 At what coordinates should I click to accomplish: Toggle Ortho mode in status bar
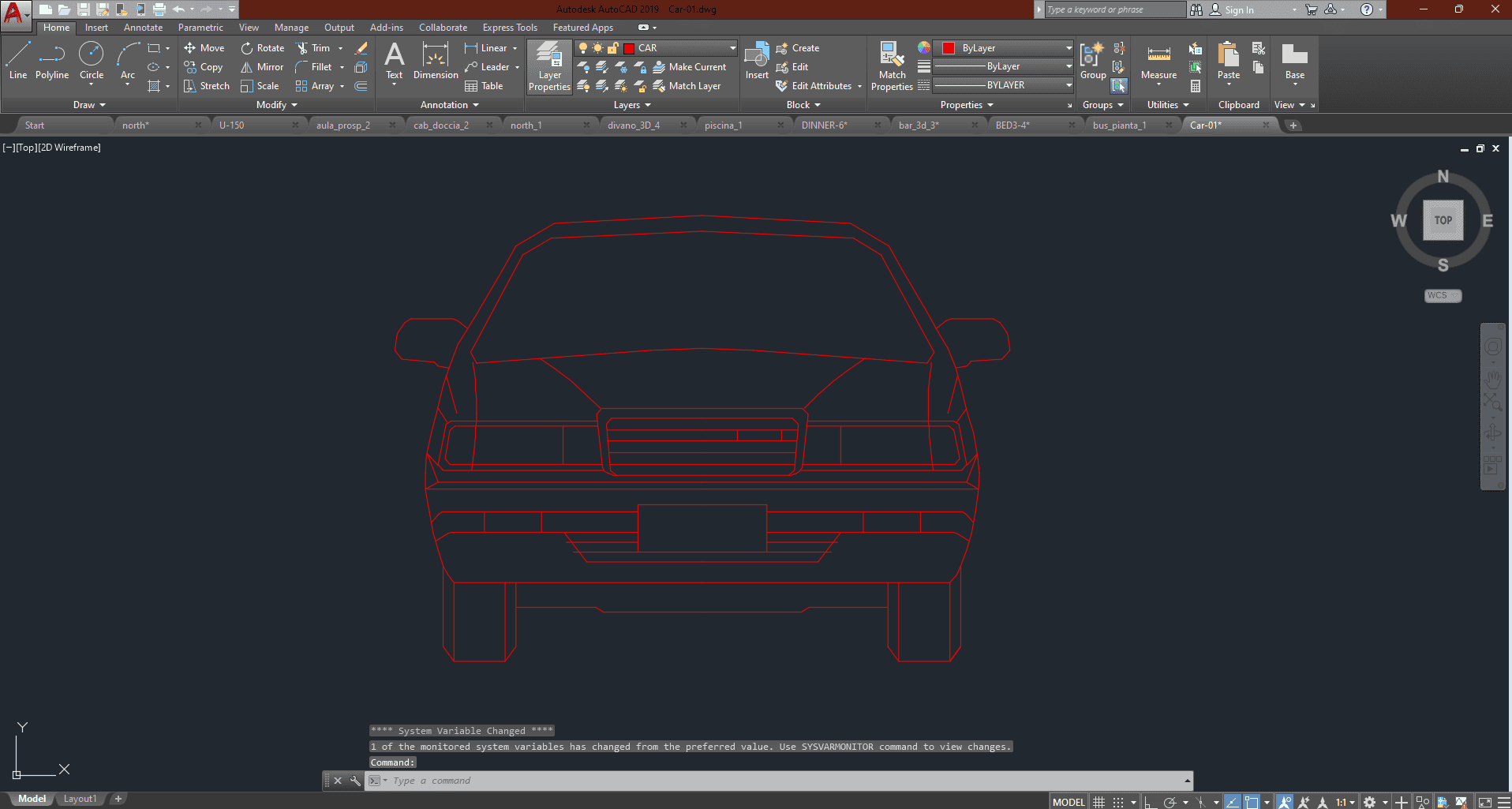click(1151, 802)
